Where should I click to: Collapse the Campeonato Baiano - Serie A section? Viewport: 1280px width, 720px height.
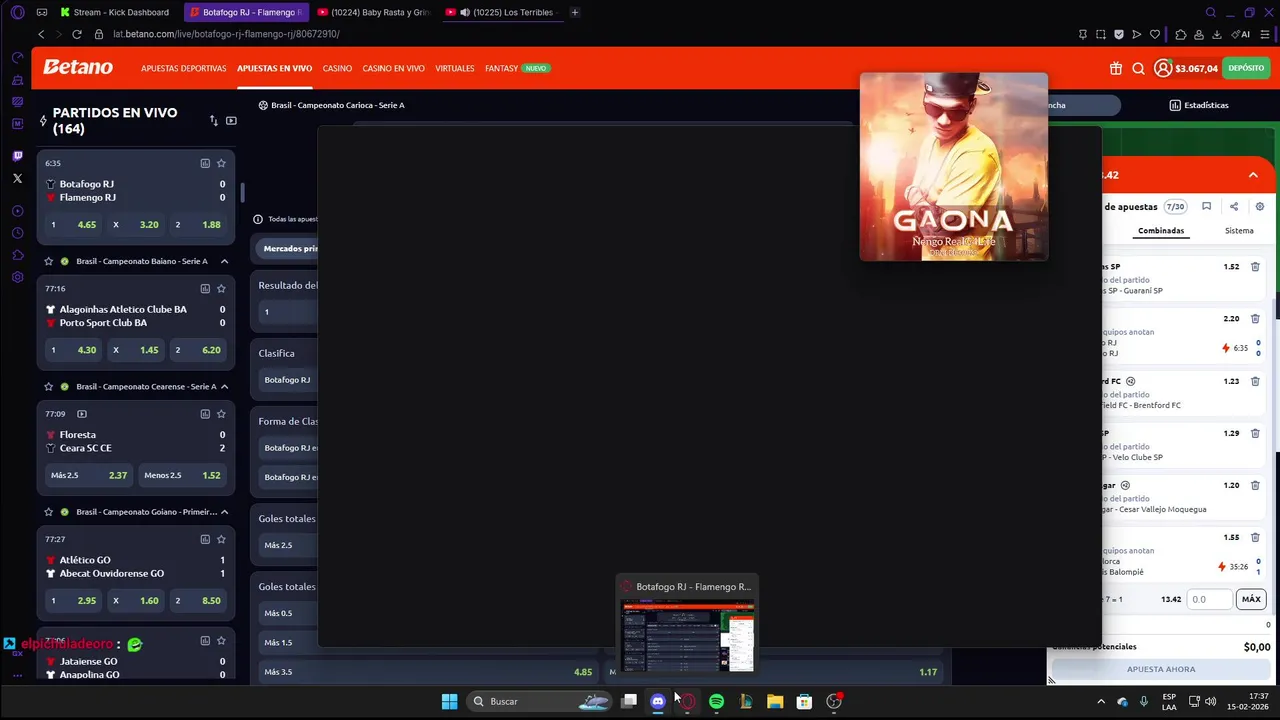click(224, 261)
